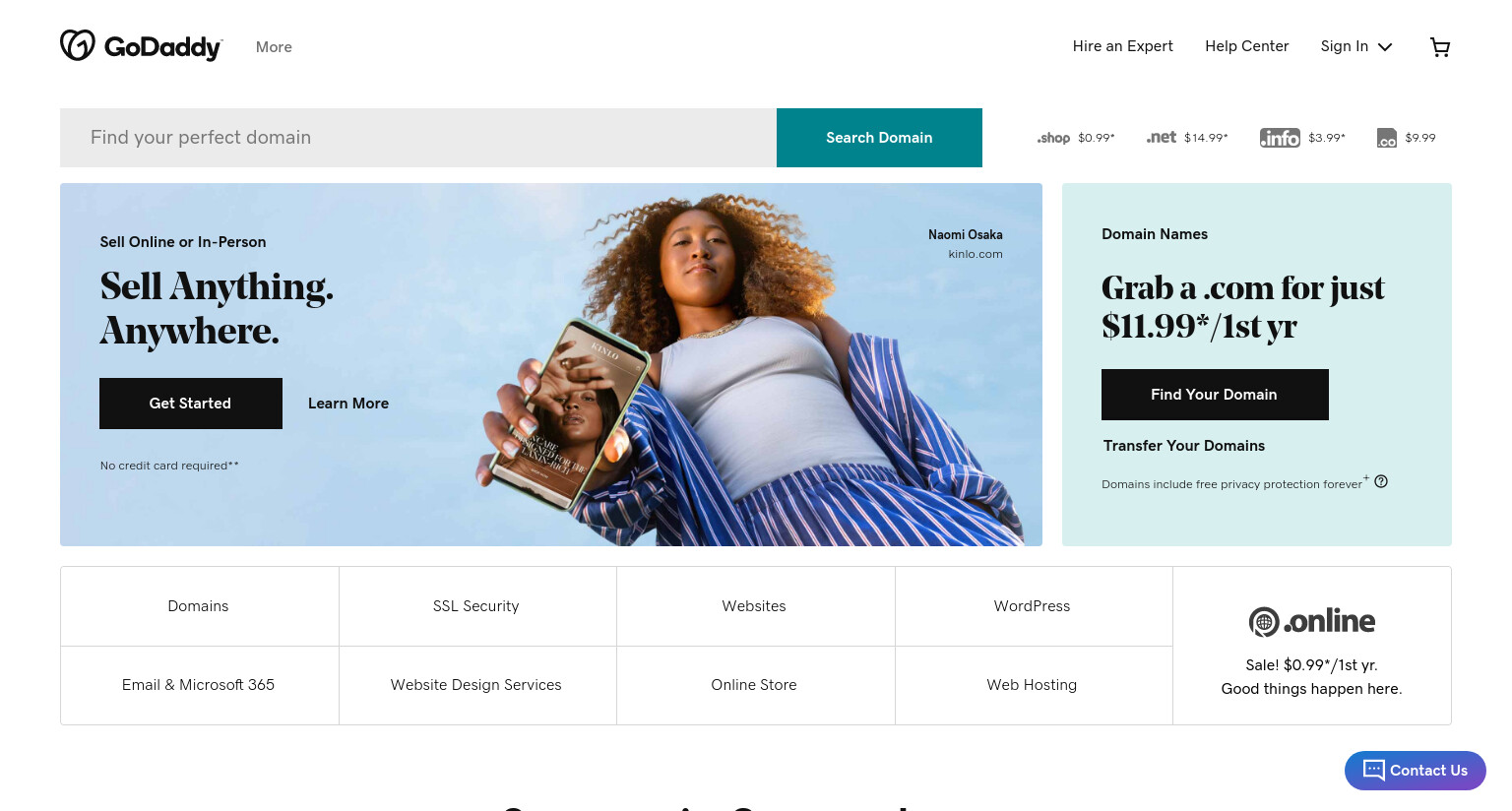Screen dimensions: 1512x811
Task: Select the WordPress tile
Action: point(1034,606)
